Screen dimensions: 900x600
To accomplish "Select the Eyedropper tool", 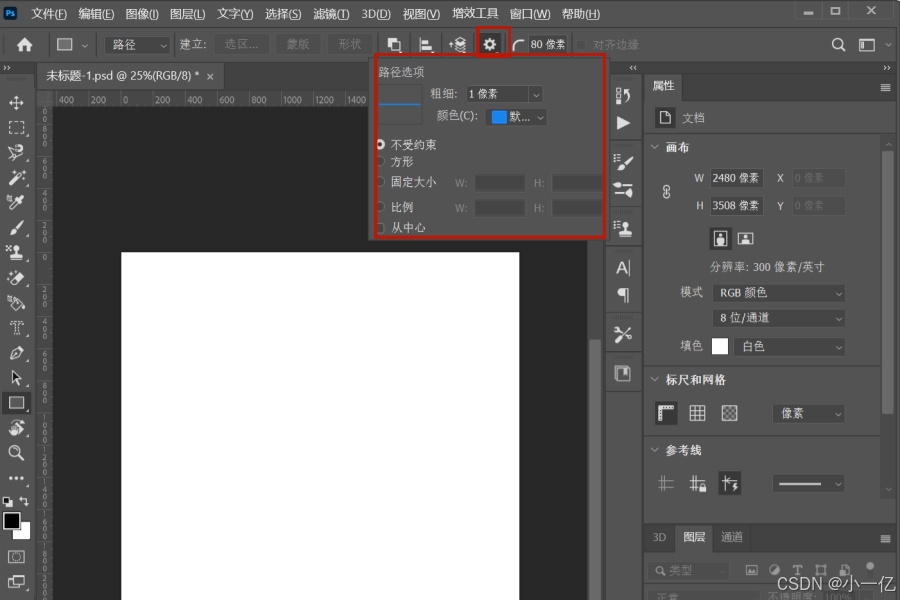I will click(16, 202).
